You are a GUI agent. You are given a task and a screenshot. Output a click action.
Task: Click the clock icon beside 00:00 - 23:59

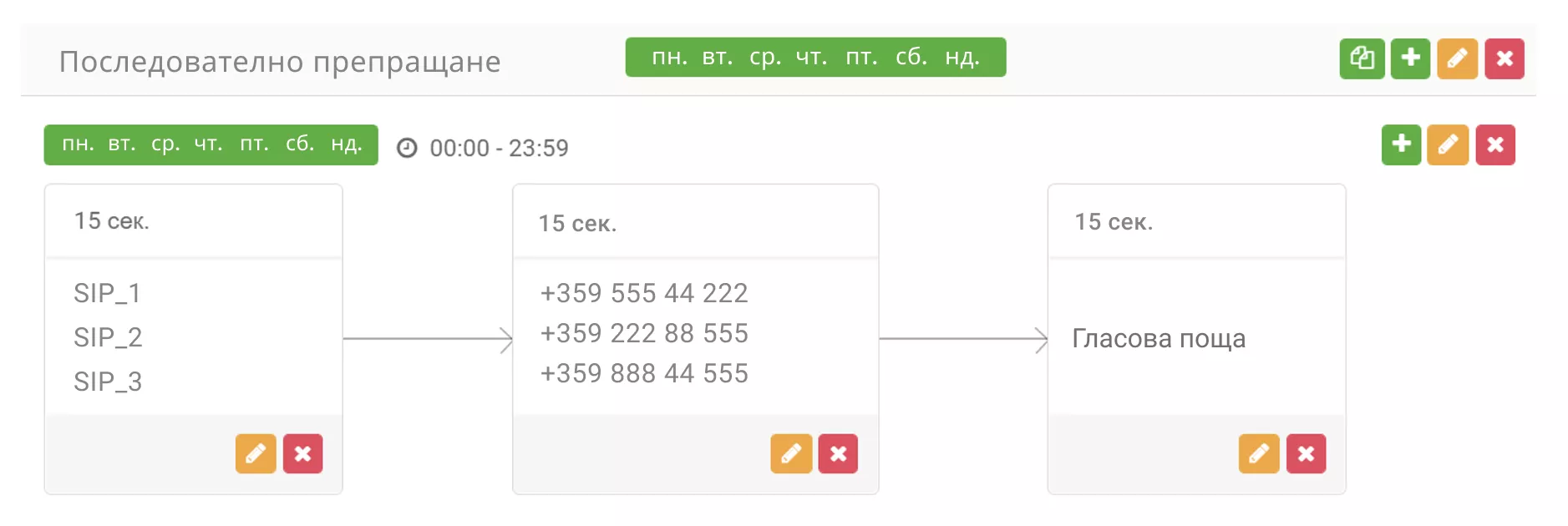[x=407, y=148]
